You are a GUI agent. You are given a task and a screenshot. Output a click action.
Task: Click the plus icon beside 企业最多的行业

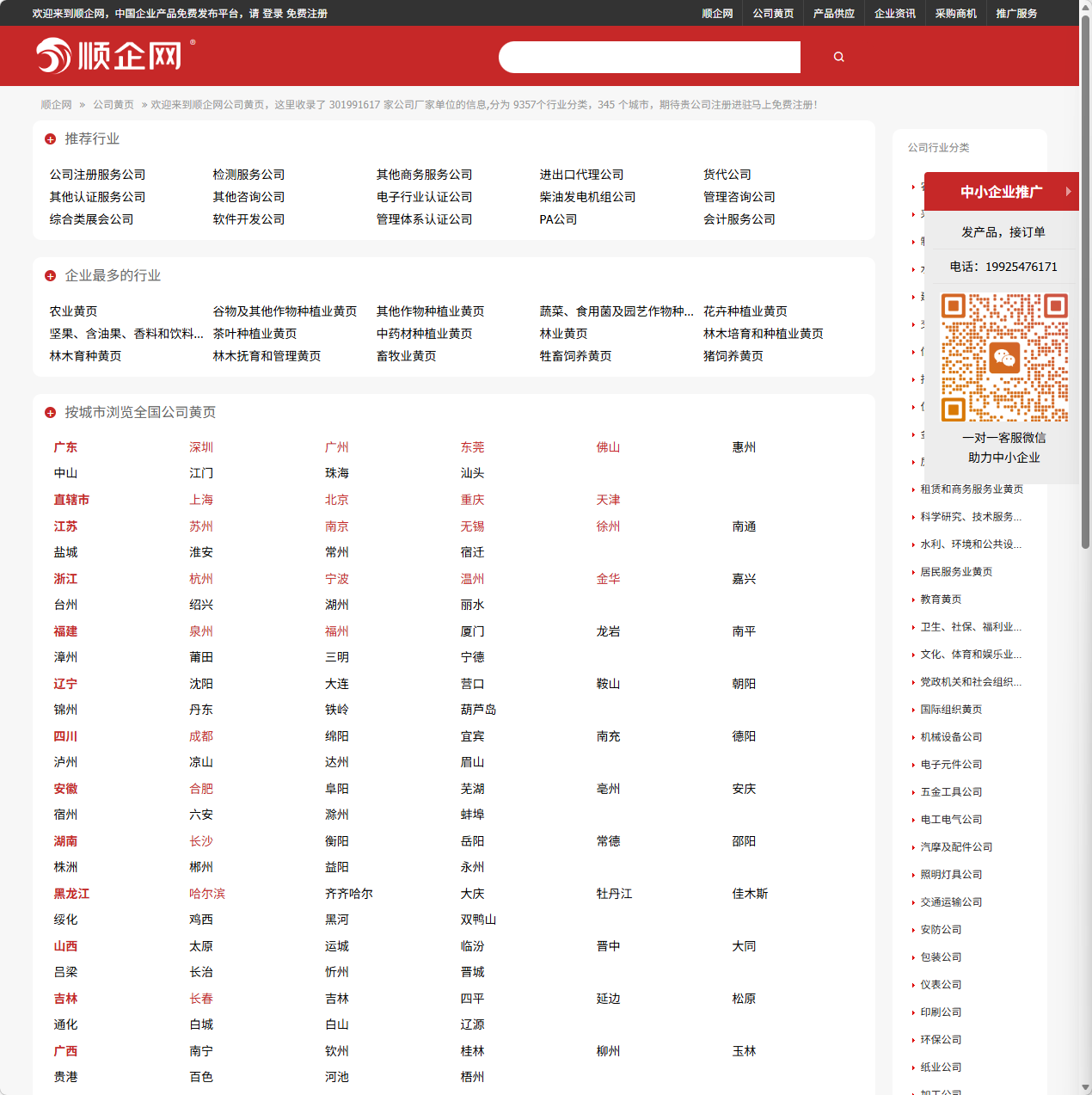50,275
